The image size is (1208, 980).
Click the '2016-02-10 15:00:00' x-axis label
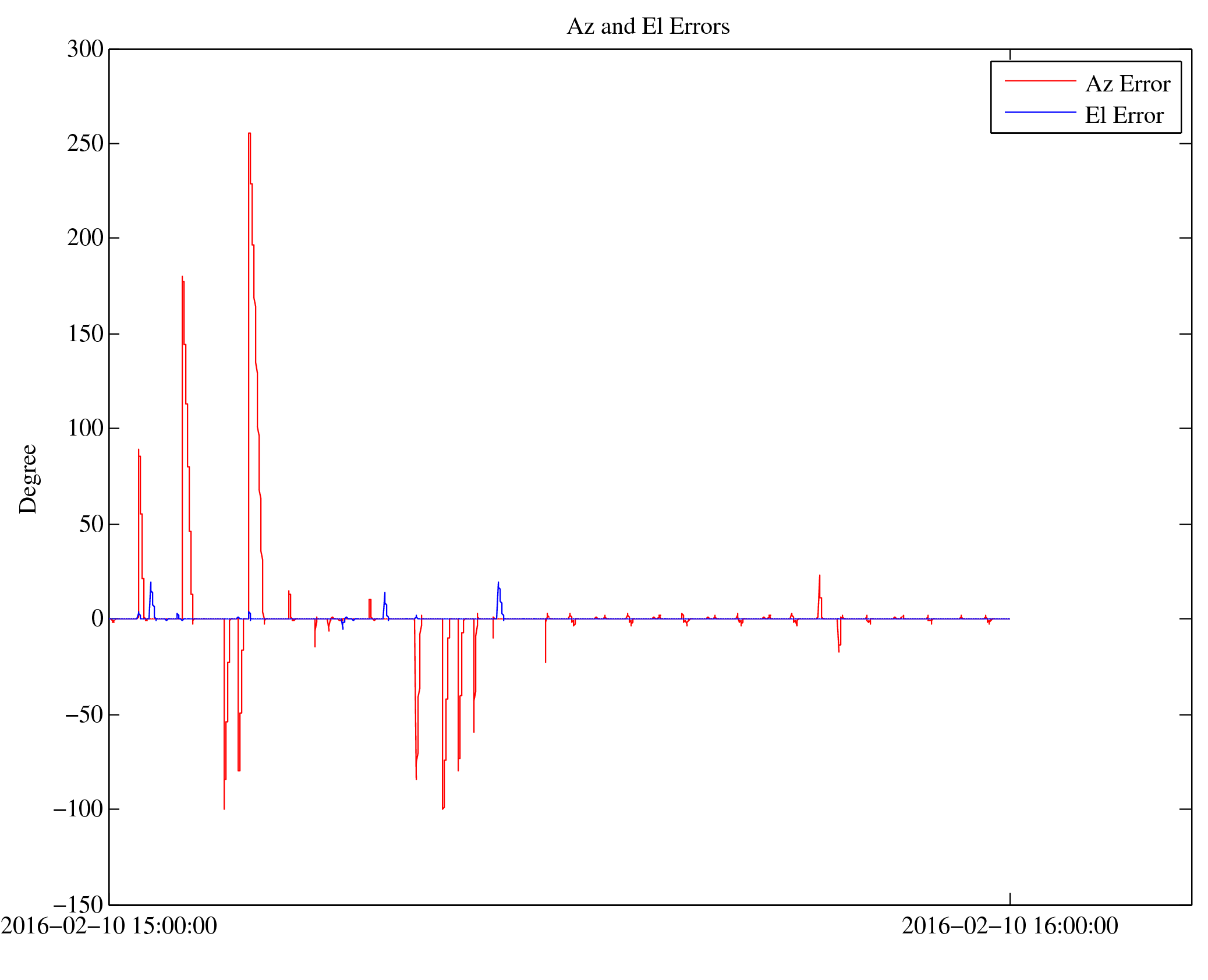pyautogui.click(x=109, y=926)
